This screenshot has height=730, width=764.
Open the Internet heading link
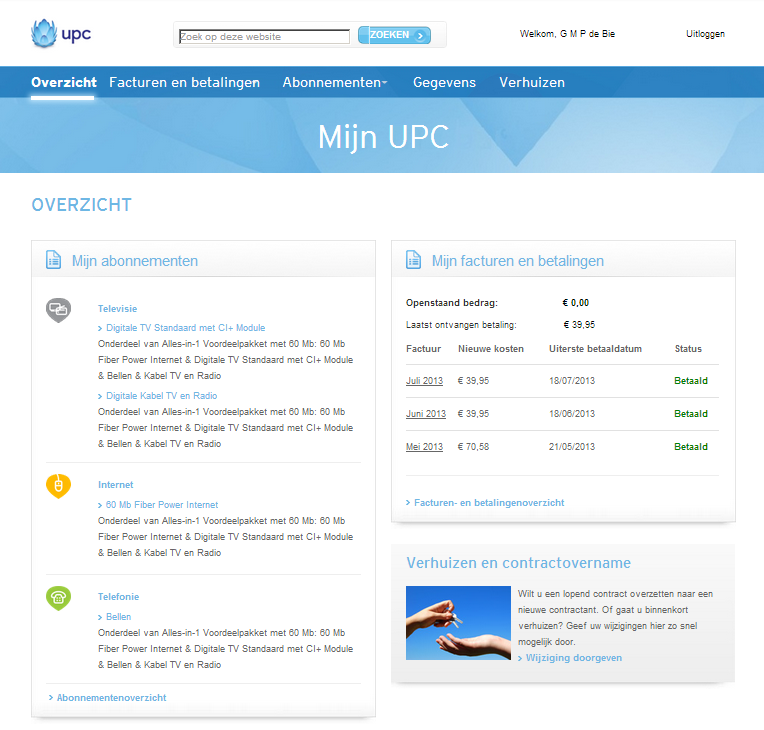point(115,484)
